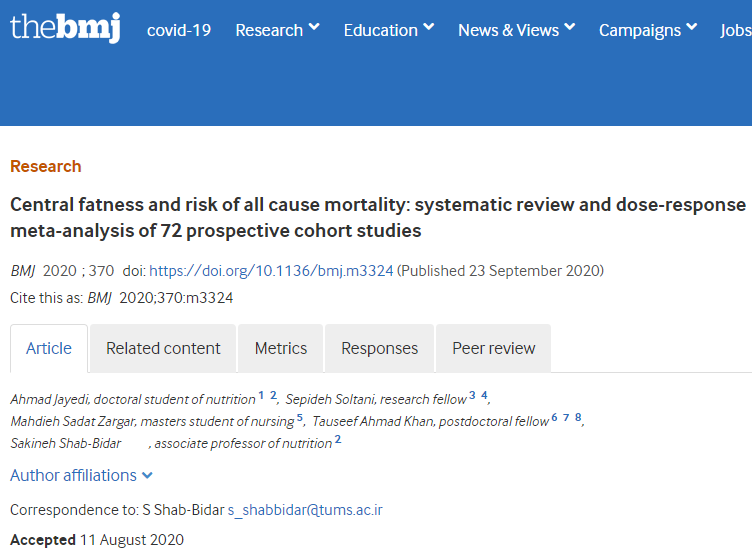Expand the News & Views menu chevron
The width and height of the screenshot is (752, 553).
pyautogui.click(x=570, y=27)
